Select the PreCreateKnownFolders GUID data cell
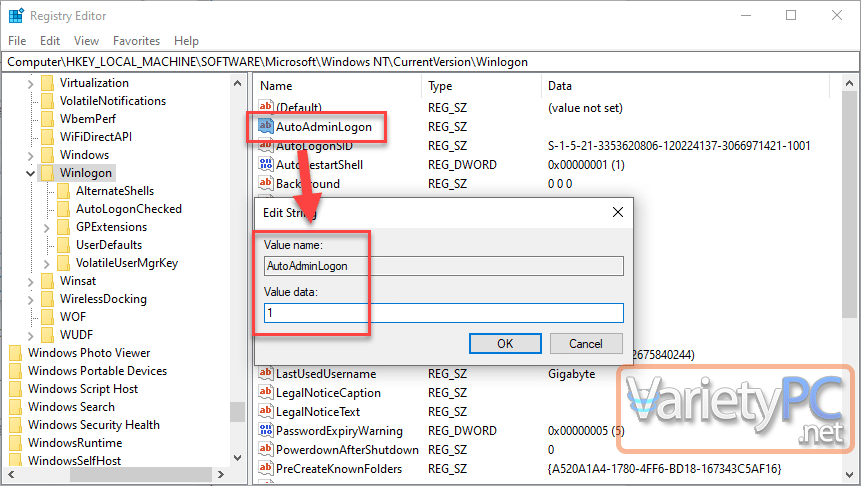Viewport: 861px width, 486px height. (664, 469)
